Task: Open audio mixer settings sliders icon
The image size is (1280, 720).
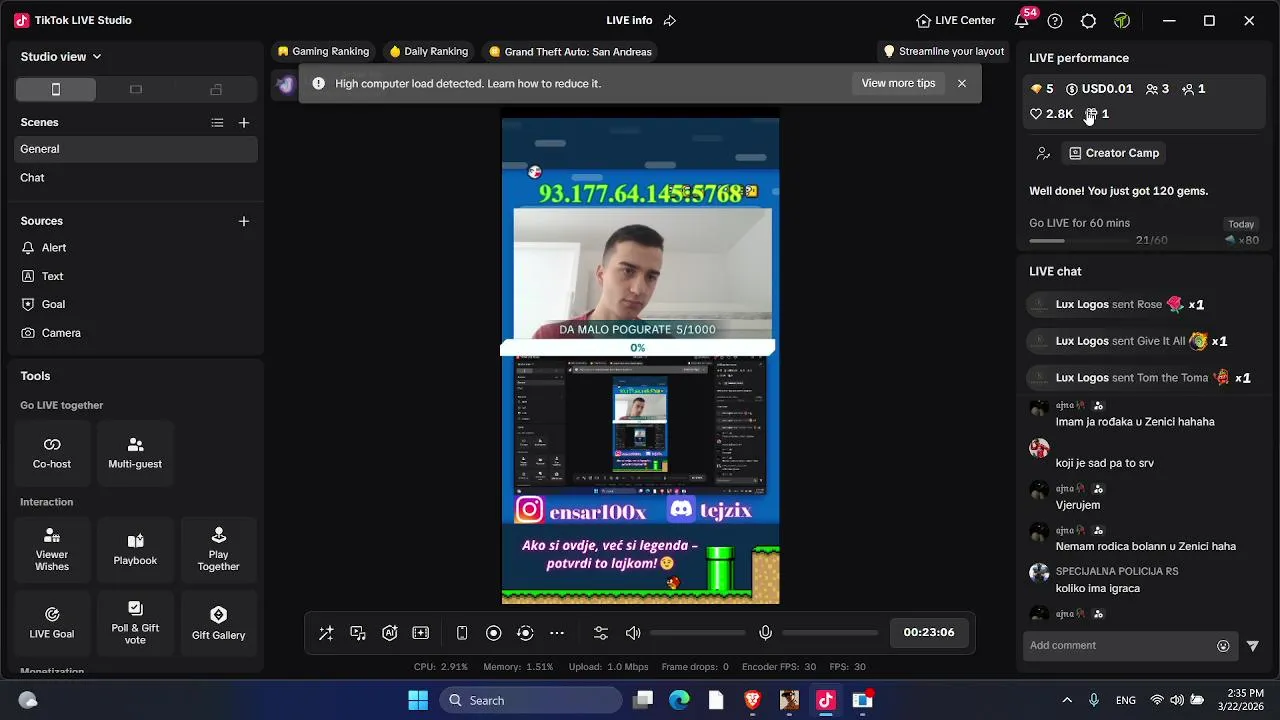Action: pos(601,633)
